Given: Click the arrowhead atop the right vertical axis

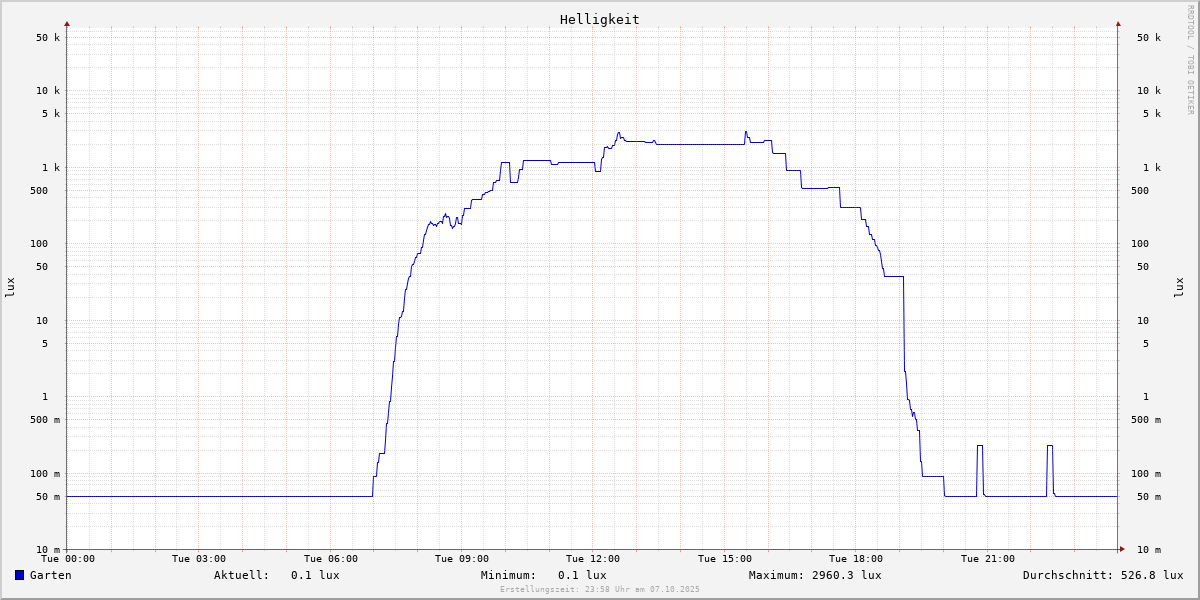Looking at the screenshot, I should [1118, 23].
